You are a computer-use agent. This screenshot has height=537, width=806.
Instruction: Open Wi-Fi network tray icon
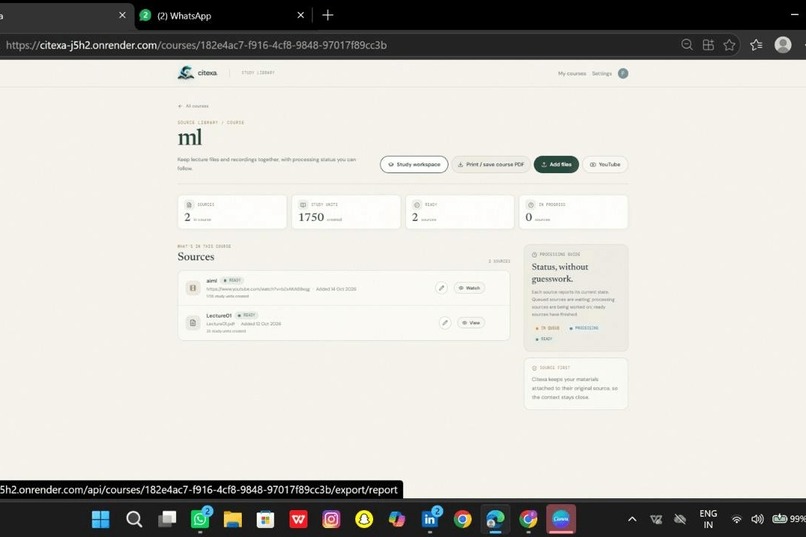737,519
